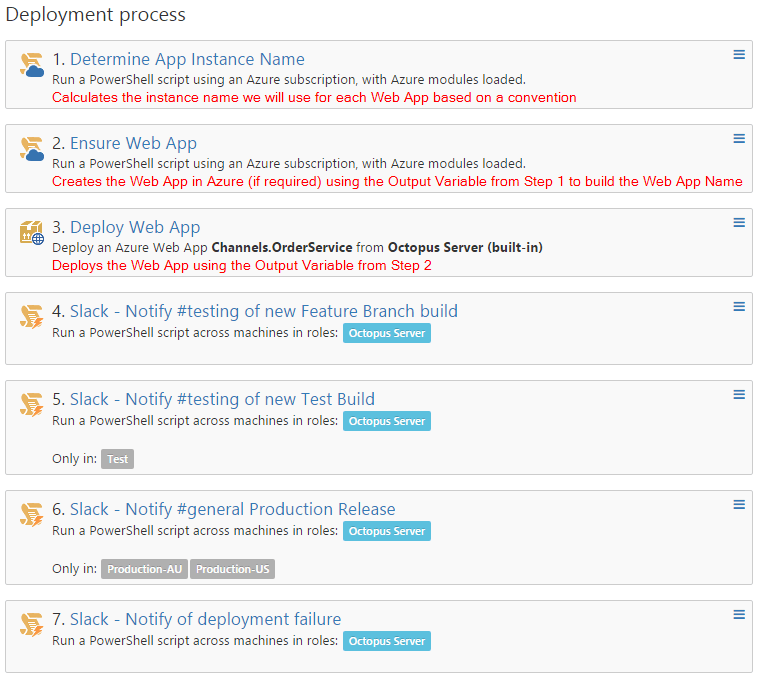Open the Ensure Web App step
Screen dimensions: 765x680
[133, 143]
